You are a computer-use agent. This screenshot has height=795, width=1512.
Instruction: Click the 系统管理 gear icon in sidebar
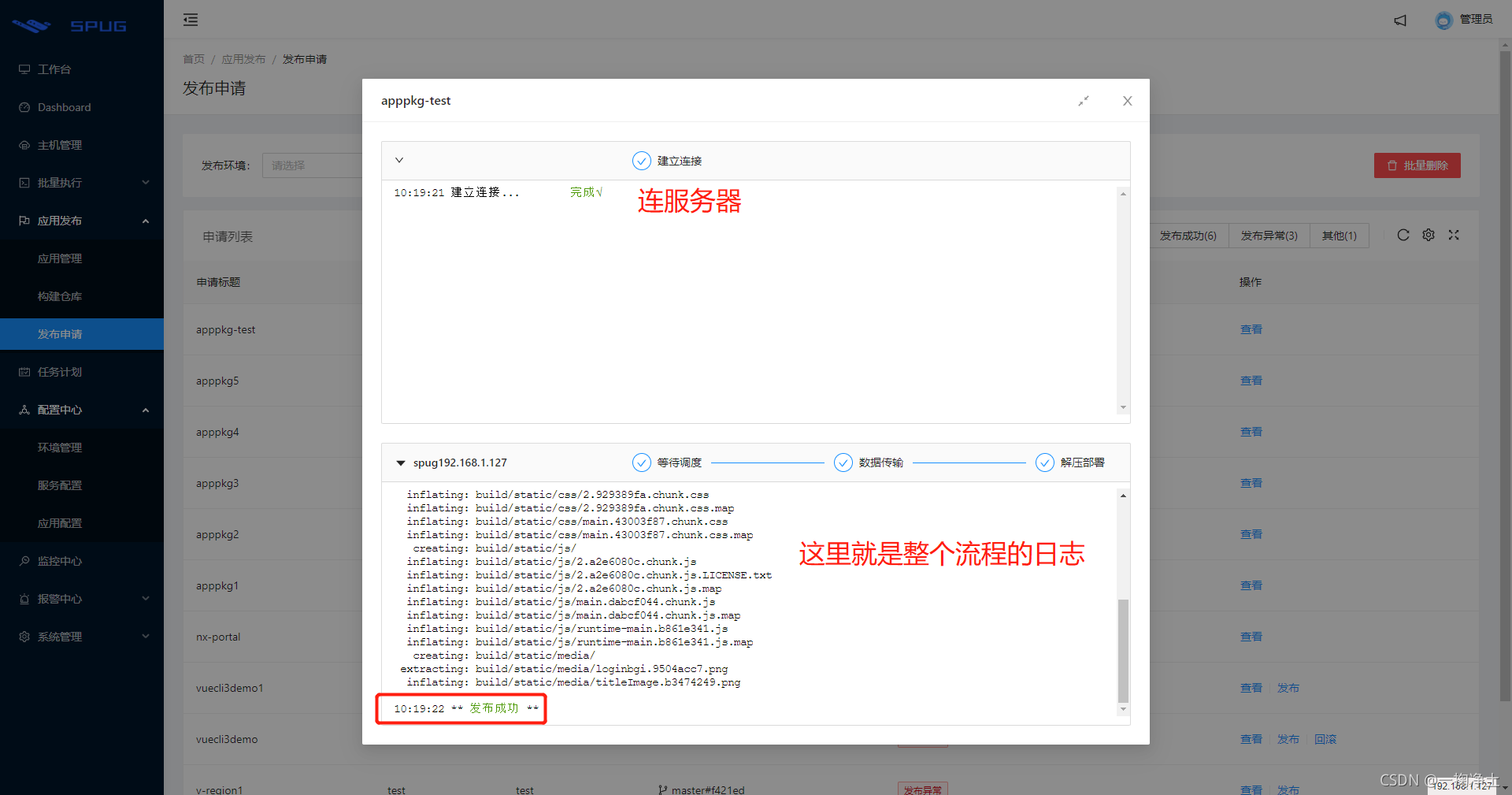[23, 637]
